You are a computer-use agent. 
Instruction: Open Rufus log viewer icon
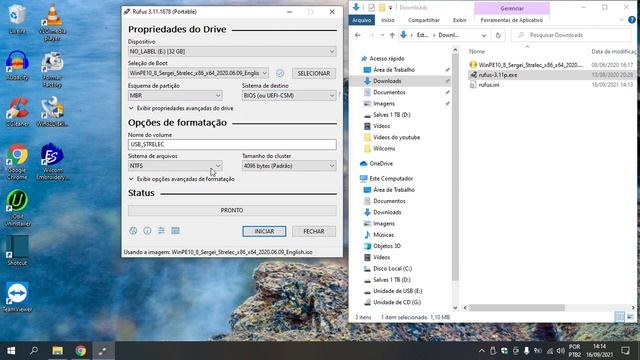[x=176, y=231]
